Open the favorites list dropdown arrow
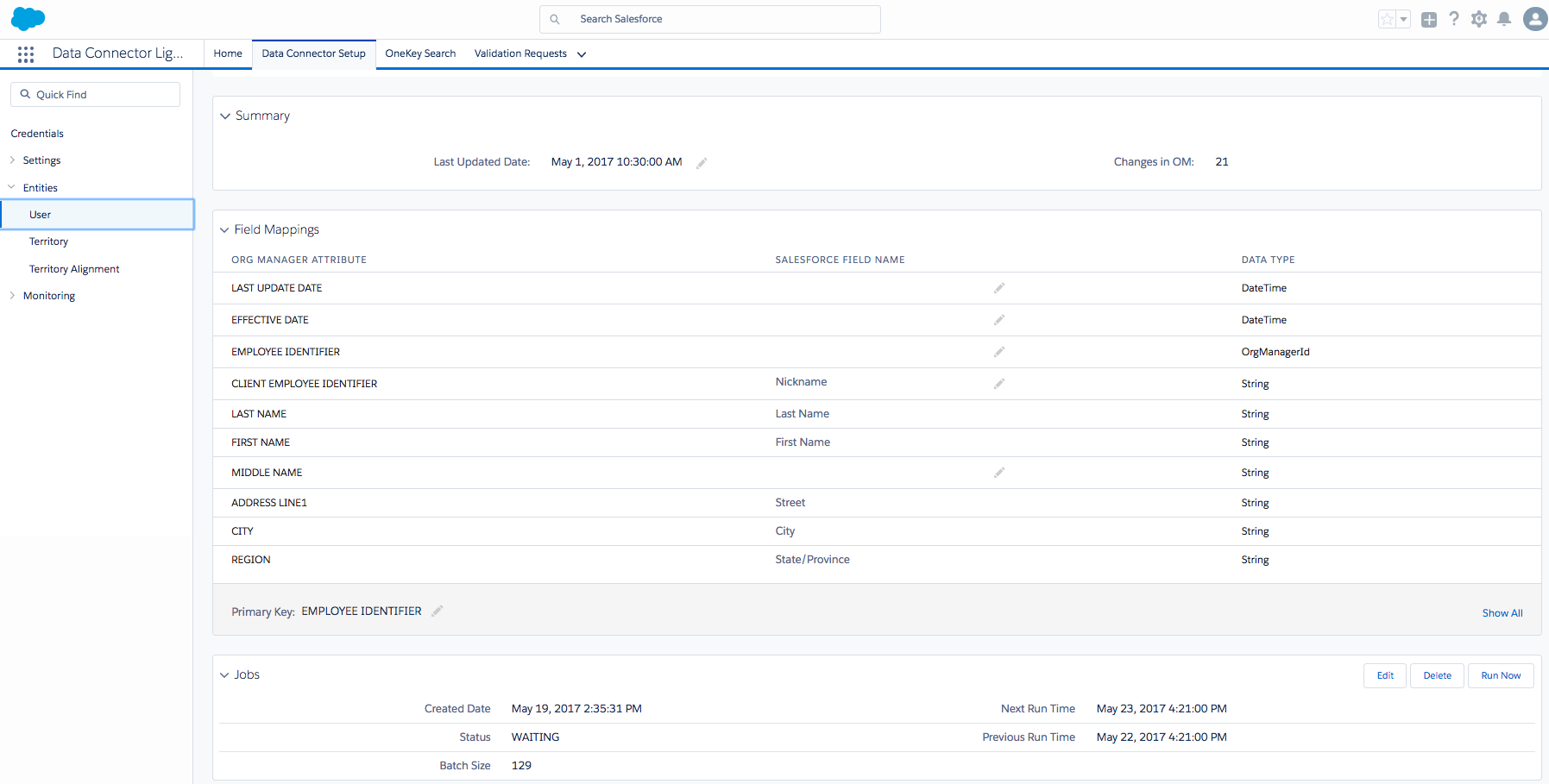Screen dimensions: 1549x784 [x=1403, y=19]
